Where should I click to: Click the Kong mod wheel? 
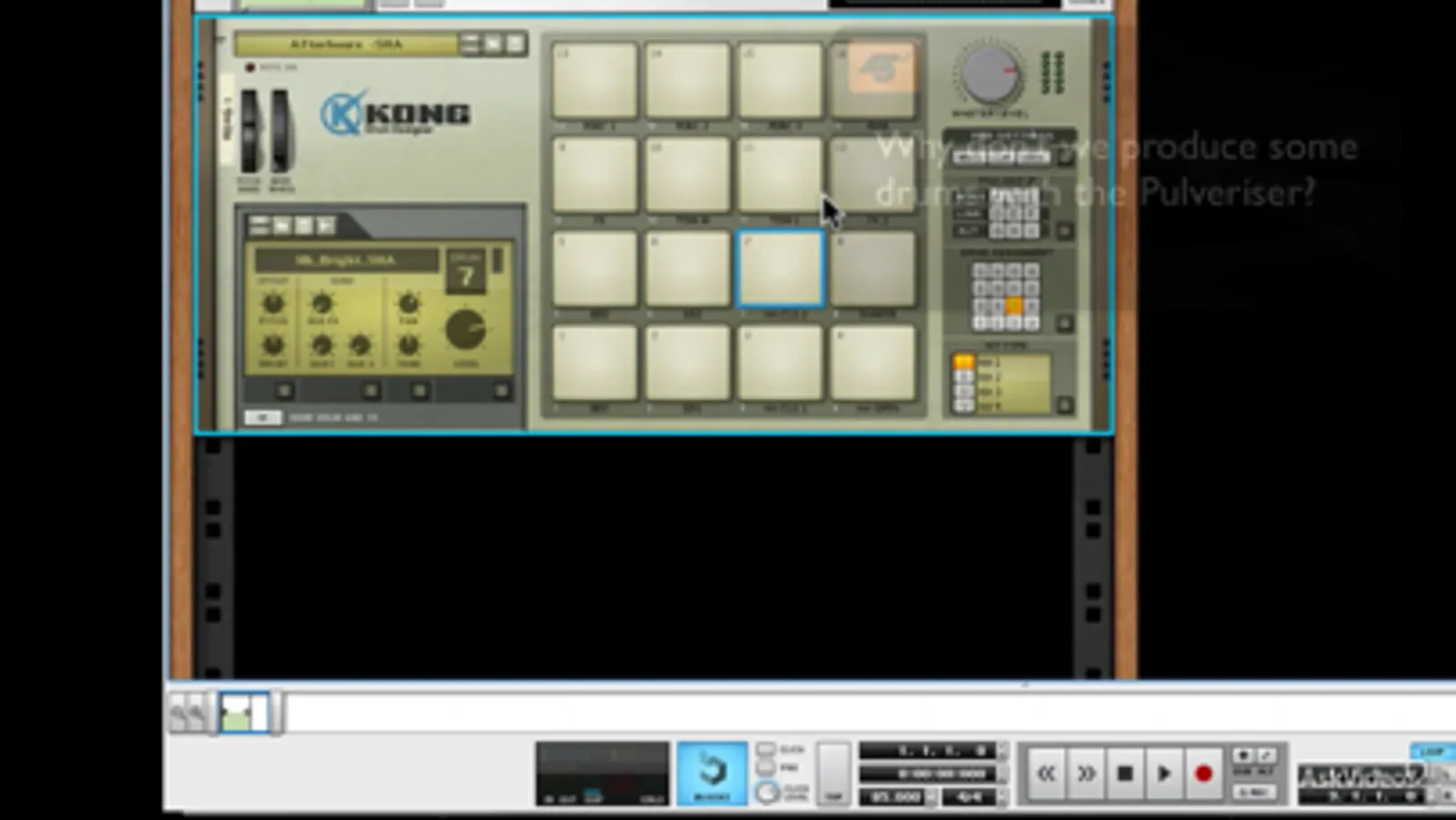[x=281, y=131]
